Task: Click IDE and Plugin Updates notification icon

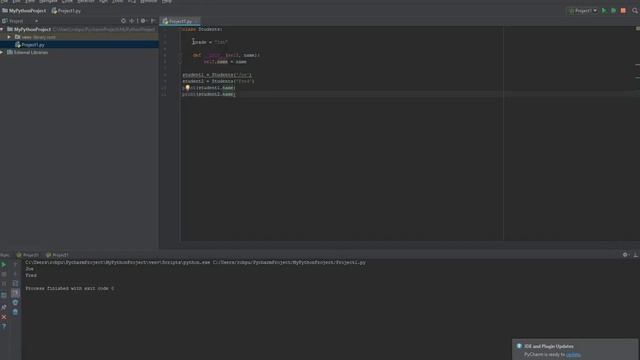Action: 519,346
